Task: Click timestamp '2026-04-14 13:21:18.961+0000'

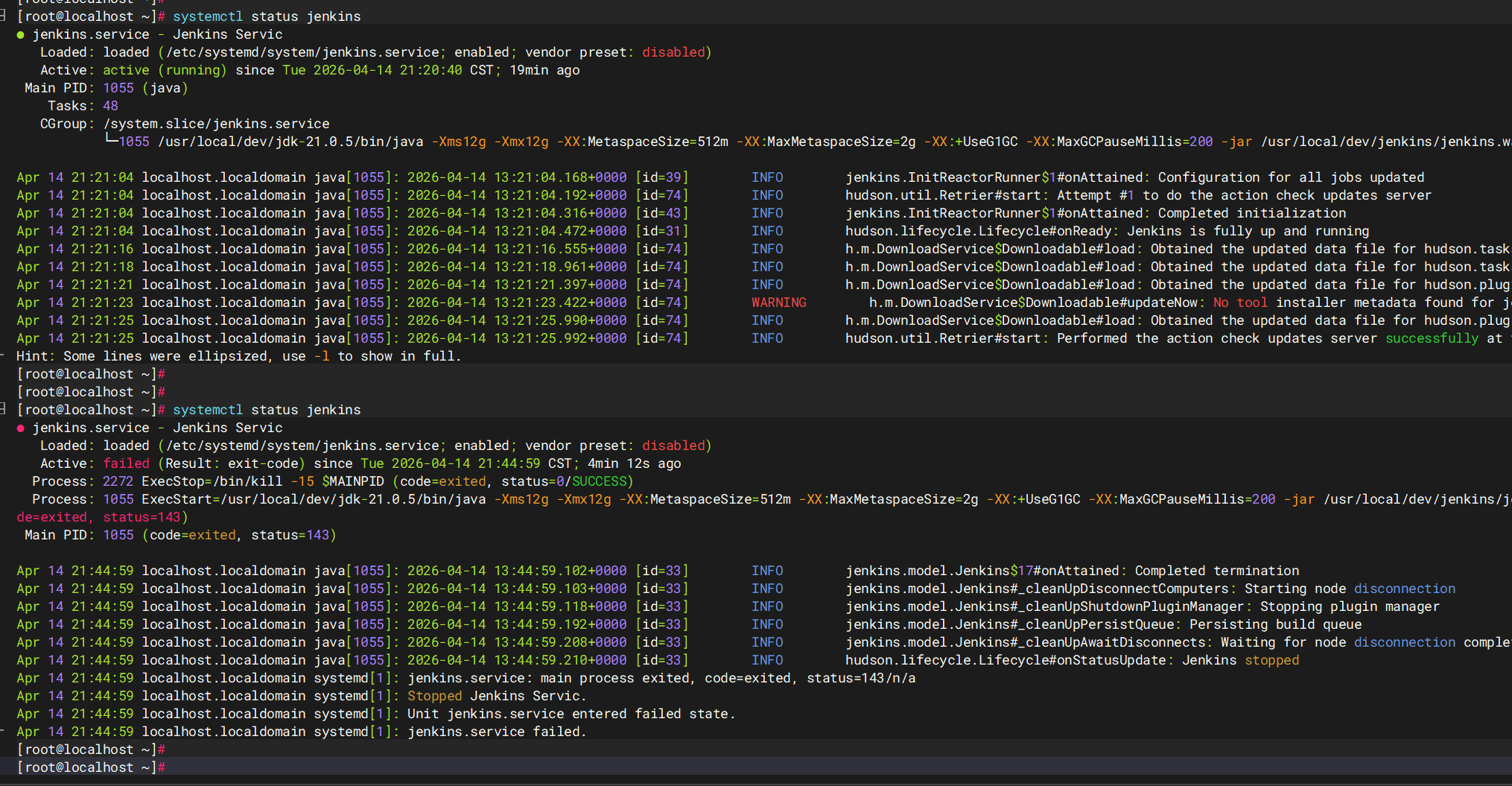Action: pos(517,267)
